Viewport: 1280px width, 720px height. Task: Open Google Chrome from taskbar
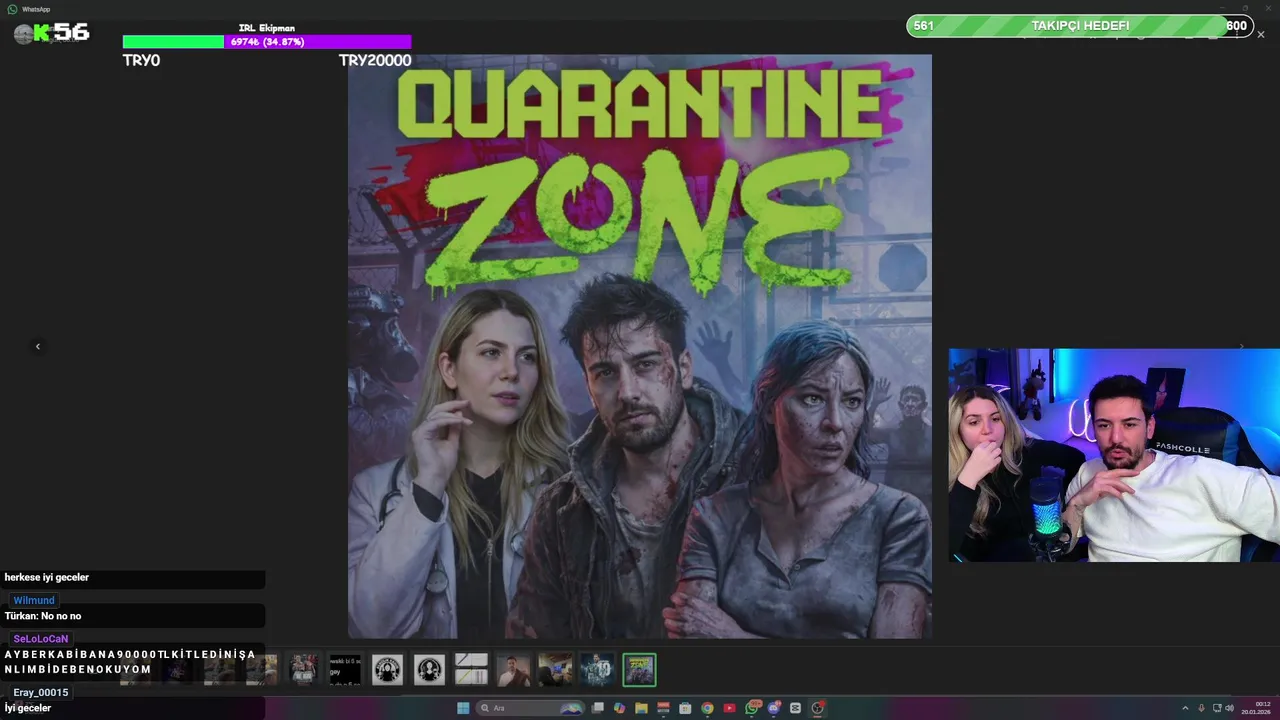(x=707, y=708)
